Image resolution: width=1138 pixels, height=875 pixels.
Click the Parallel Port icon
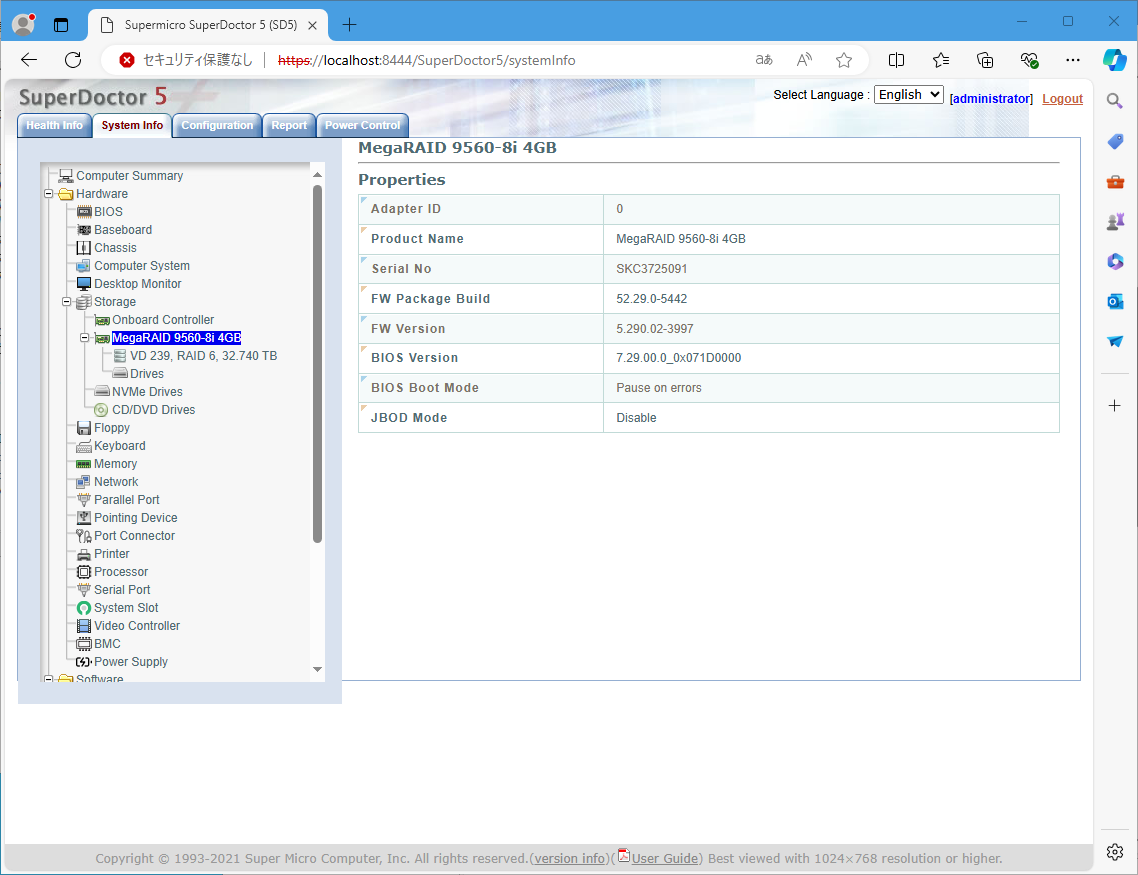click(x=84, y=500)
